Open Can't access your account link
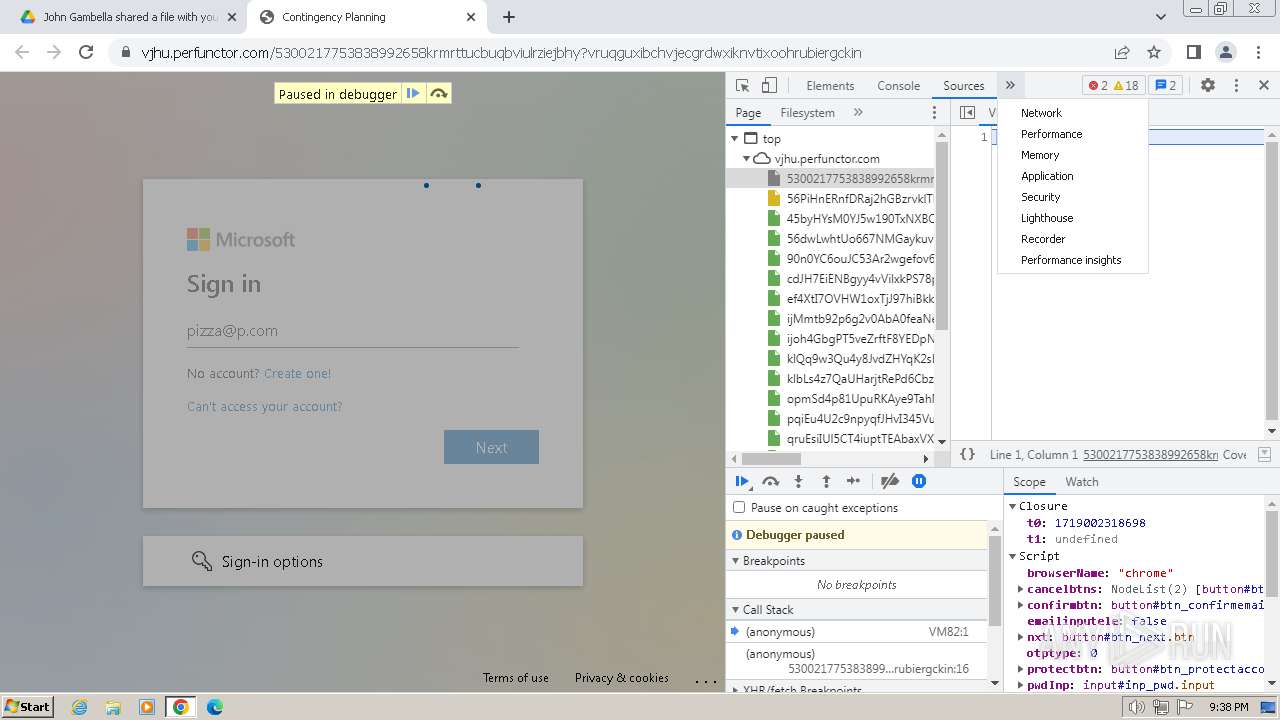 (x=264, y=407)
